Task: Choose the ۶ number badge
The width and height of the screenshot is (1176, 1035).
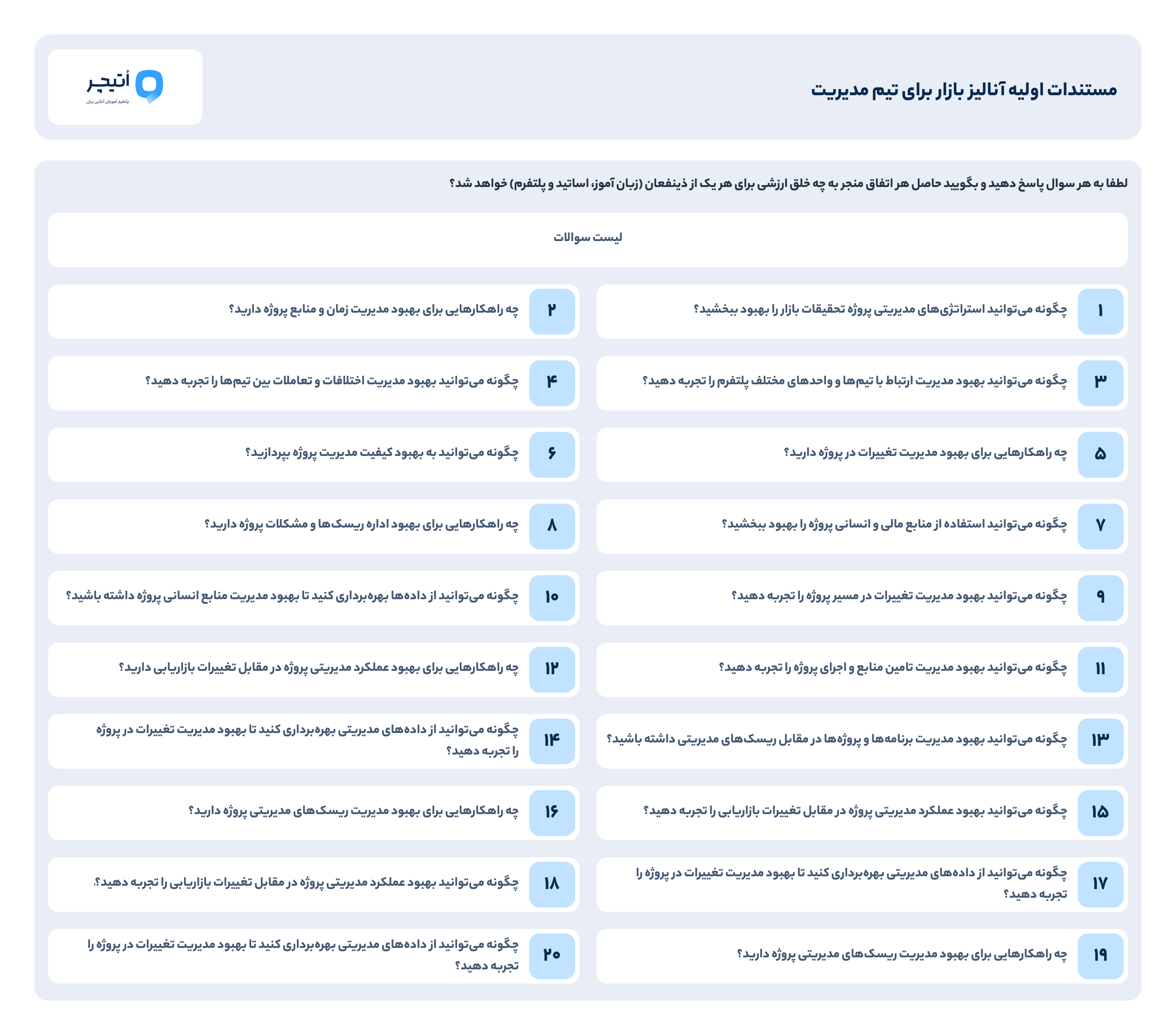Action: [552, 455]
